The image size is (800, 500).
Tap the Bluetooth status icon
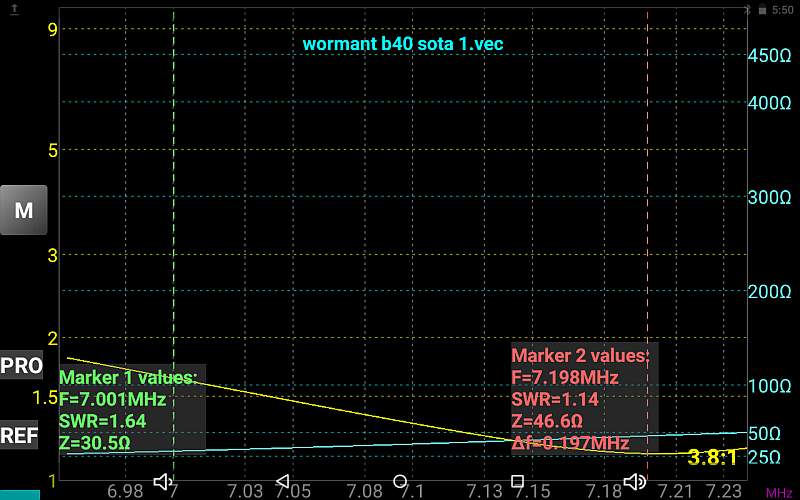745,8
